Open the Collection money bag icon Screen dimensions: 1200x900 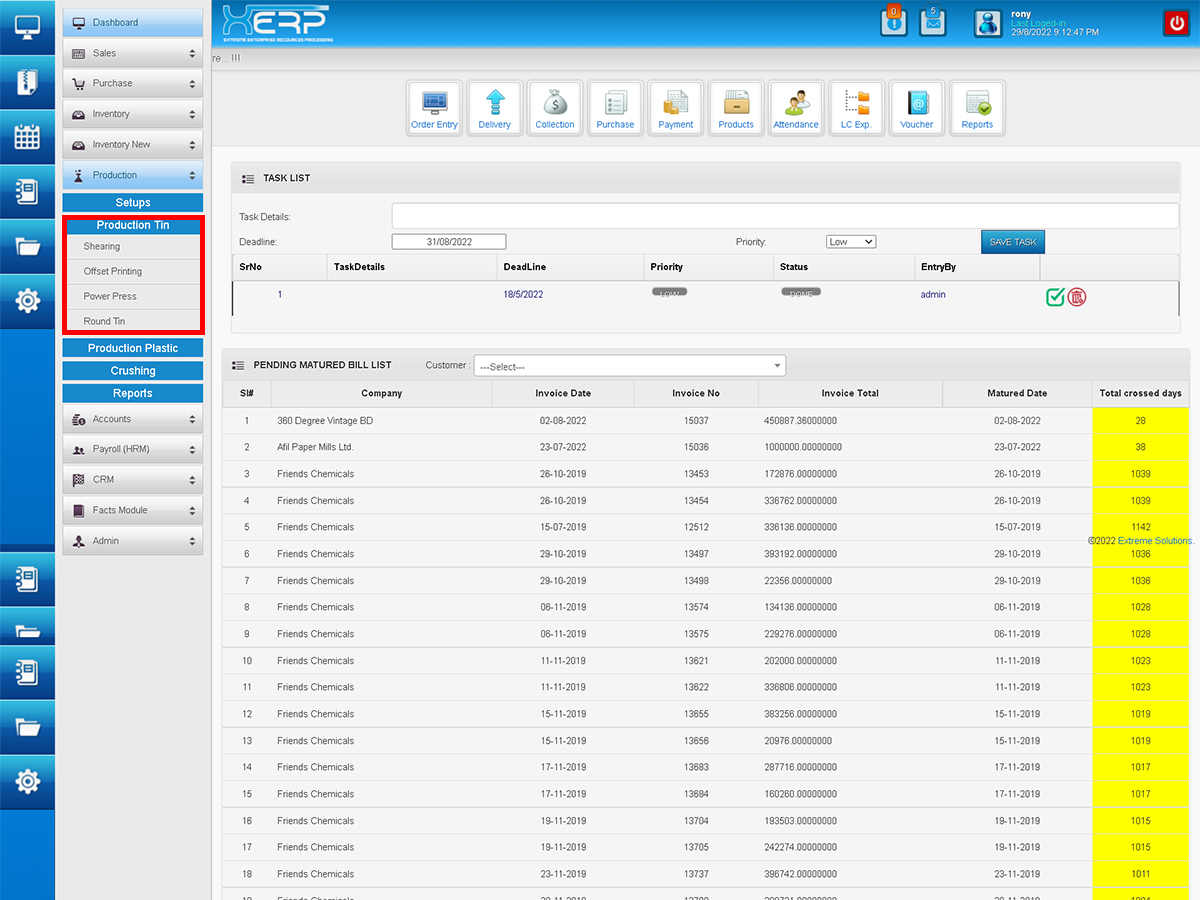point(555,108)
